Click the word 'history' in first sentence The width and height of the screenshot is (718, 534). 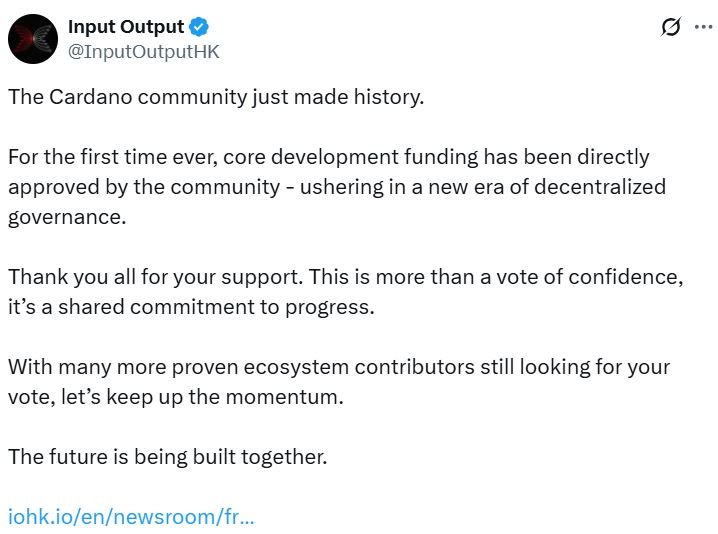pos(386,98)
